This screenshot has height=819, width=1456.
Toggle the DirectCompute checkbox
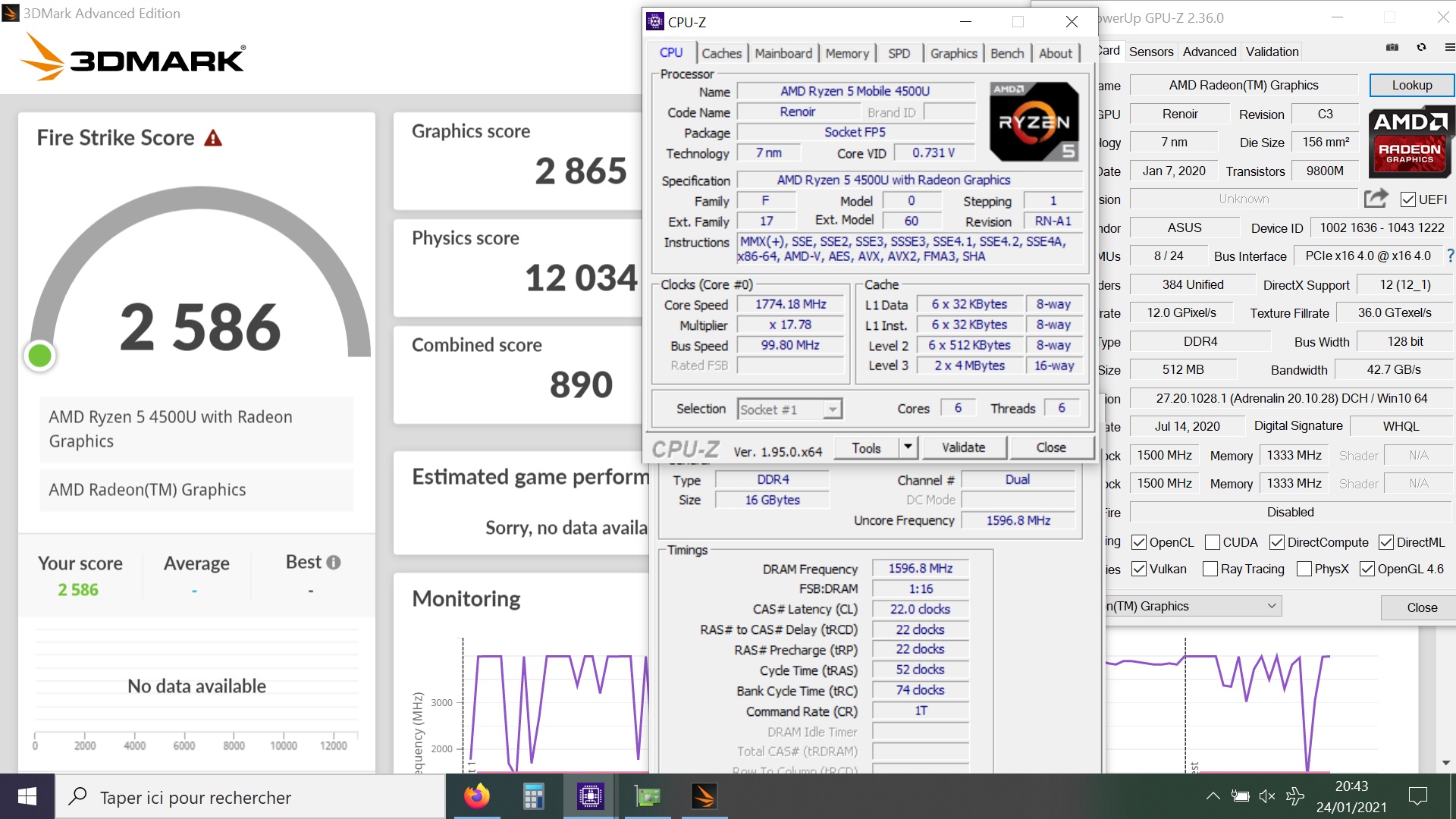click(x=1276, y=542)
